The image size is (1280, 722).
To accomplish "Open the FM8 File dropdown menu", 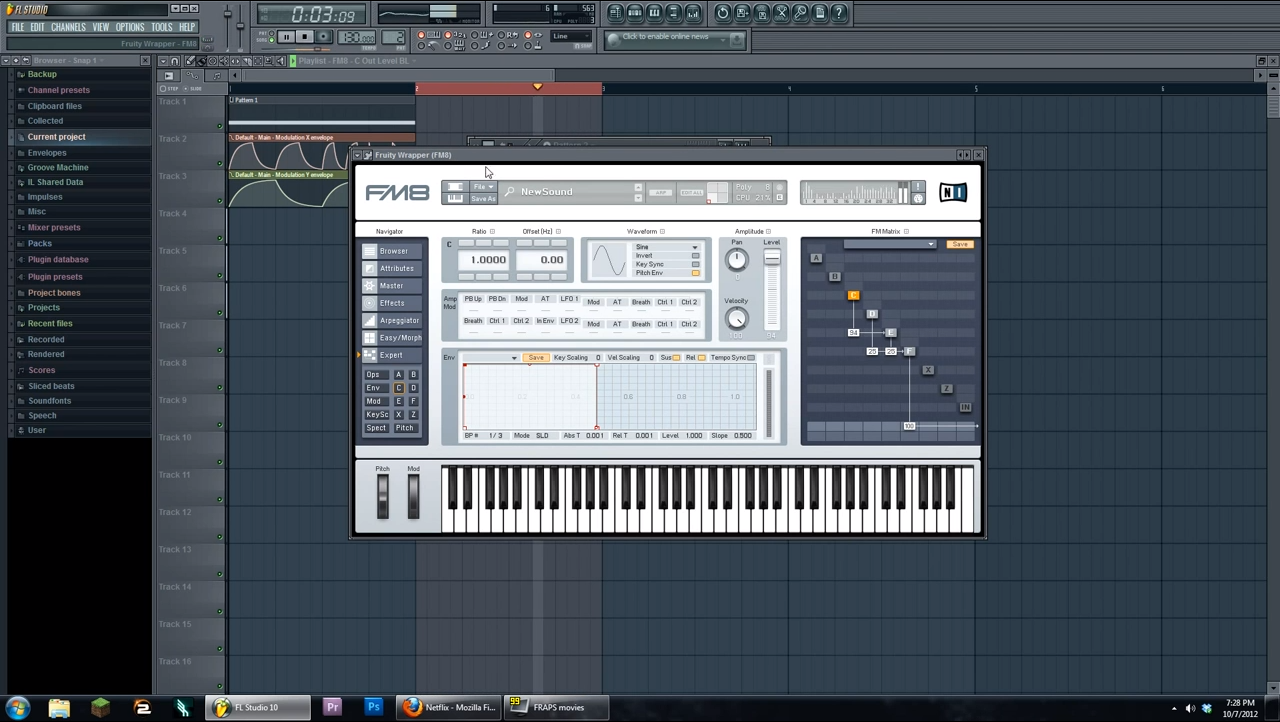I will 483,187.
